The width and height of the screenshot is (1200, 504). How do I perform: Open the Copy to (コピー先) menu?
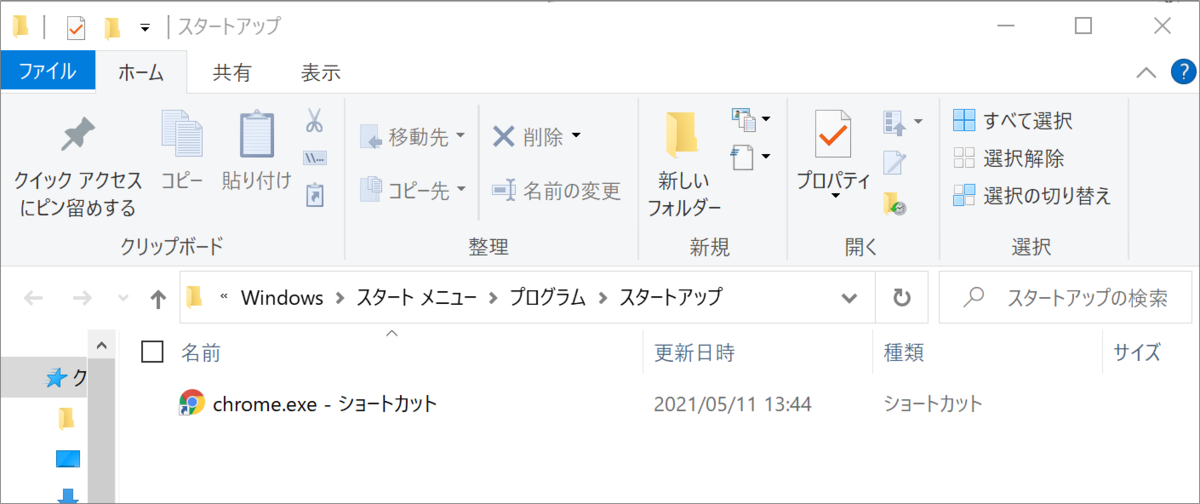412,190
